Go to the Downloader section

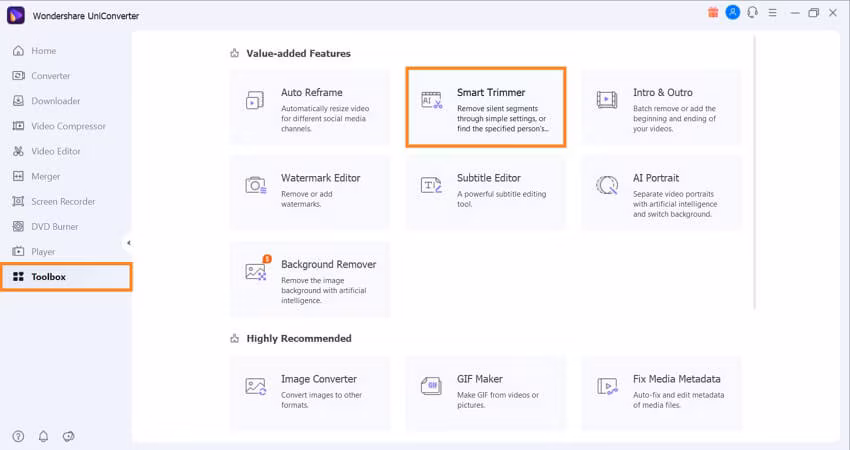(46, 101)
